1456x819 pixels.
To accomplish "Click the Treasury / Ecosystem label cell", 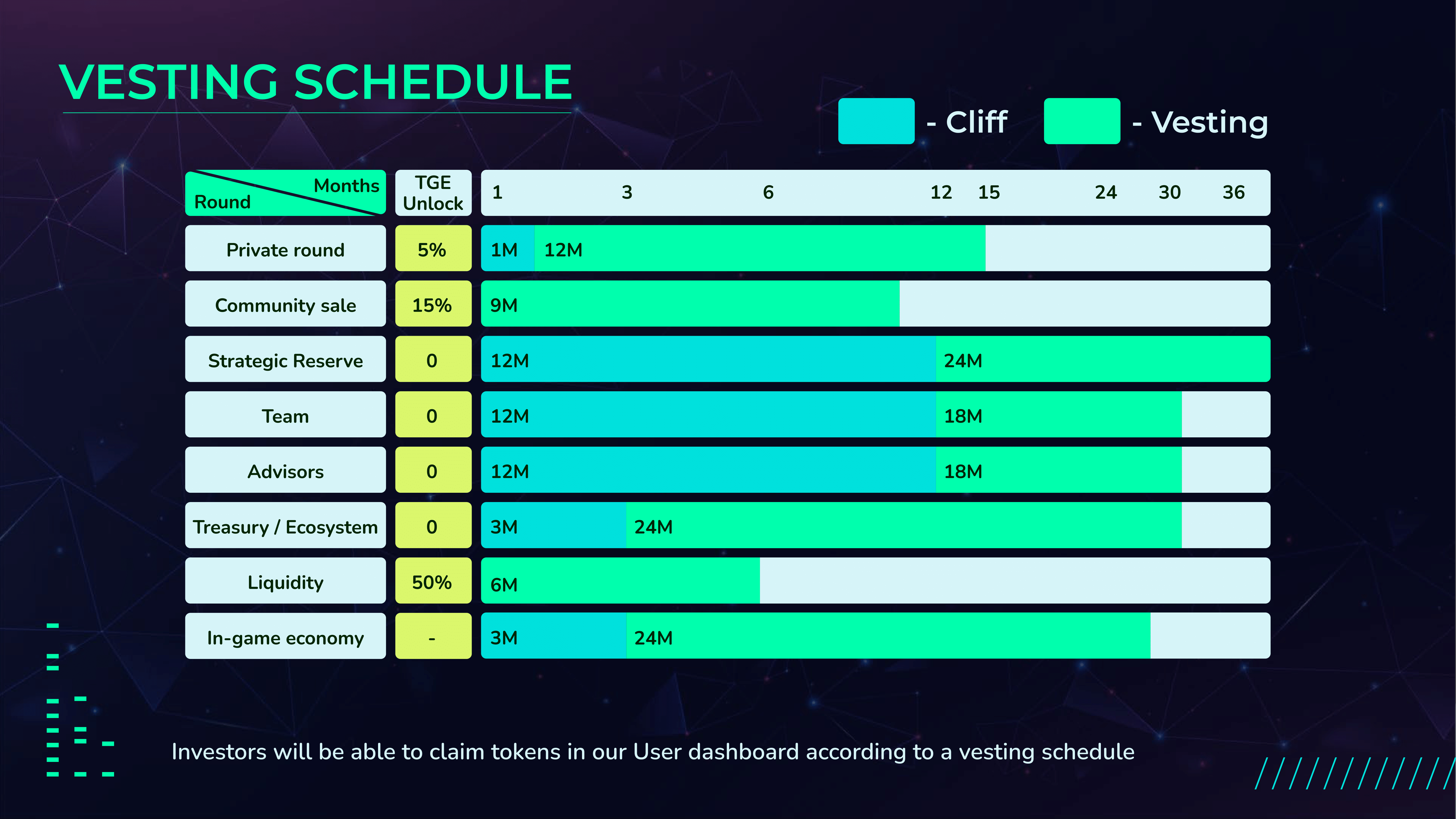I will [286, 525].
